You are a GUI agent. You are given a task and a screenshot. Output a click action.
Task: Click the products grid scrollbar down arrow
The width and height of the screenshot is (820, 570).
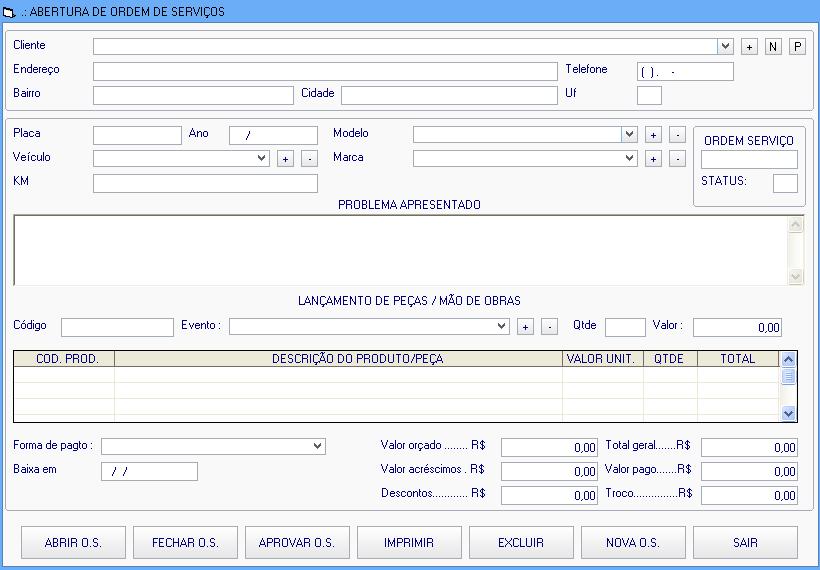pyautogui.click(x=788, y=413)
